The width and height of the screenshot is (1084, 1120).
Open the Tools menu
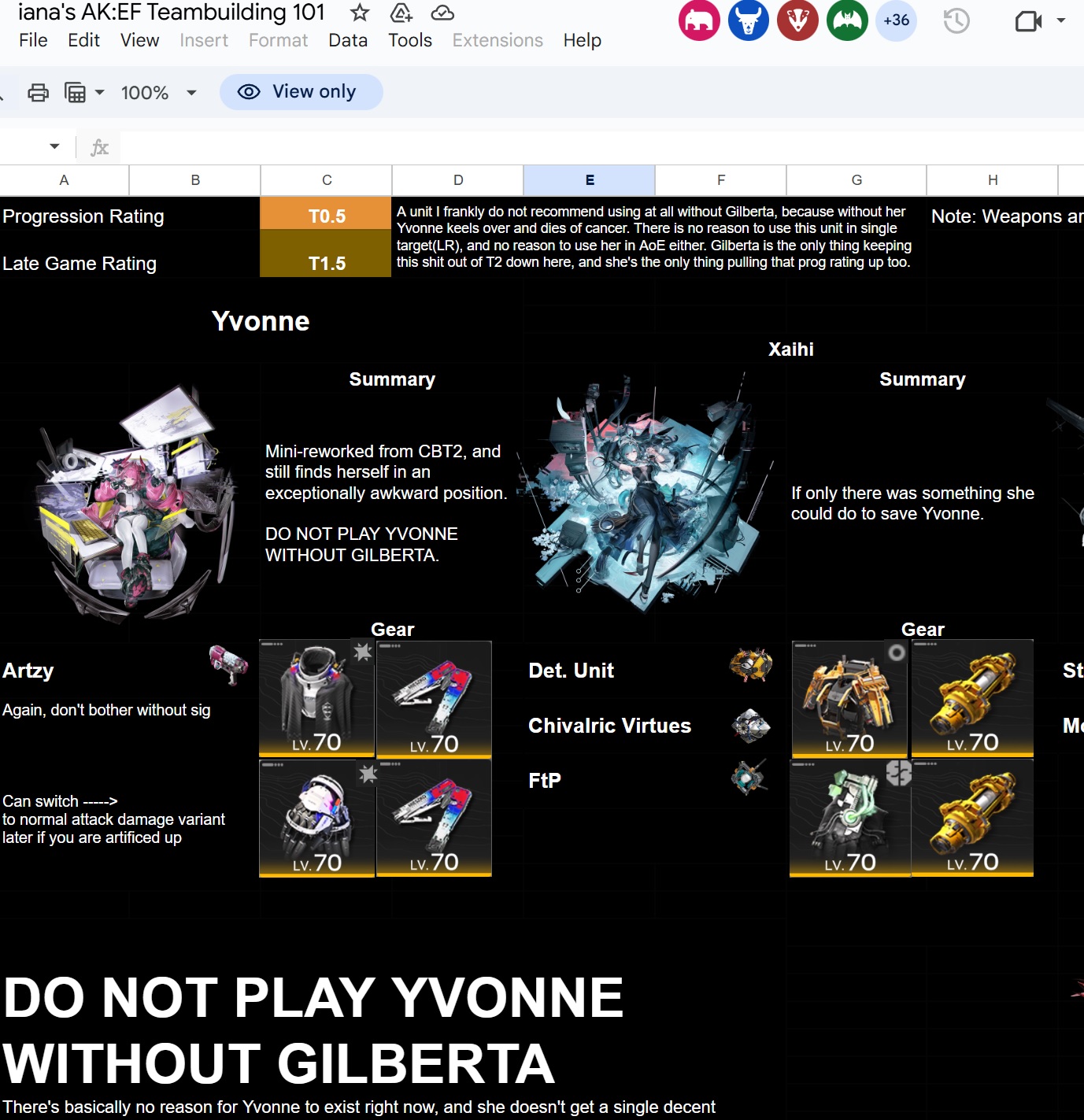tap(410, 40)
